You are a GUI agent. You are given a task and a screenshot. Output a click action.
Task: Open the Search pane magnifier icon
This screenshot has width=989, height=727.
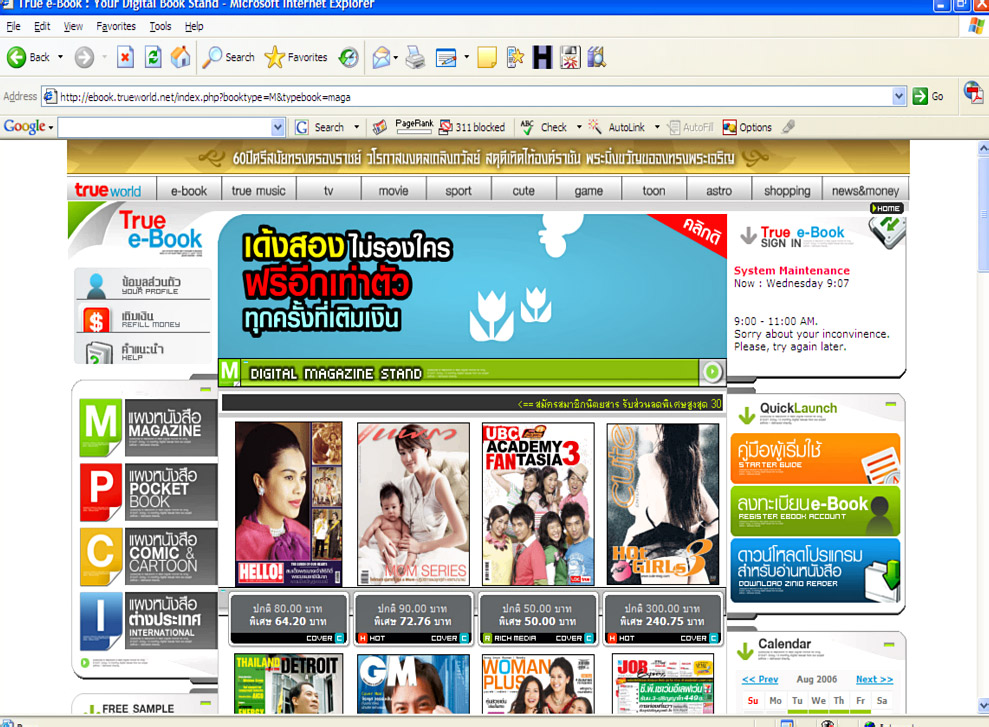[228, 57]
